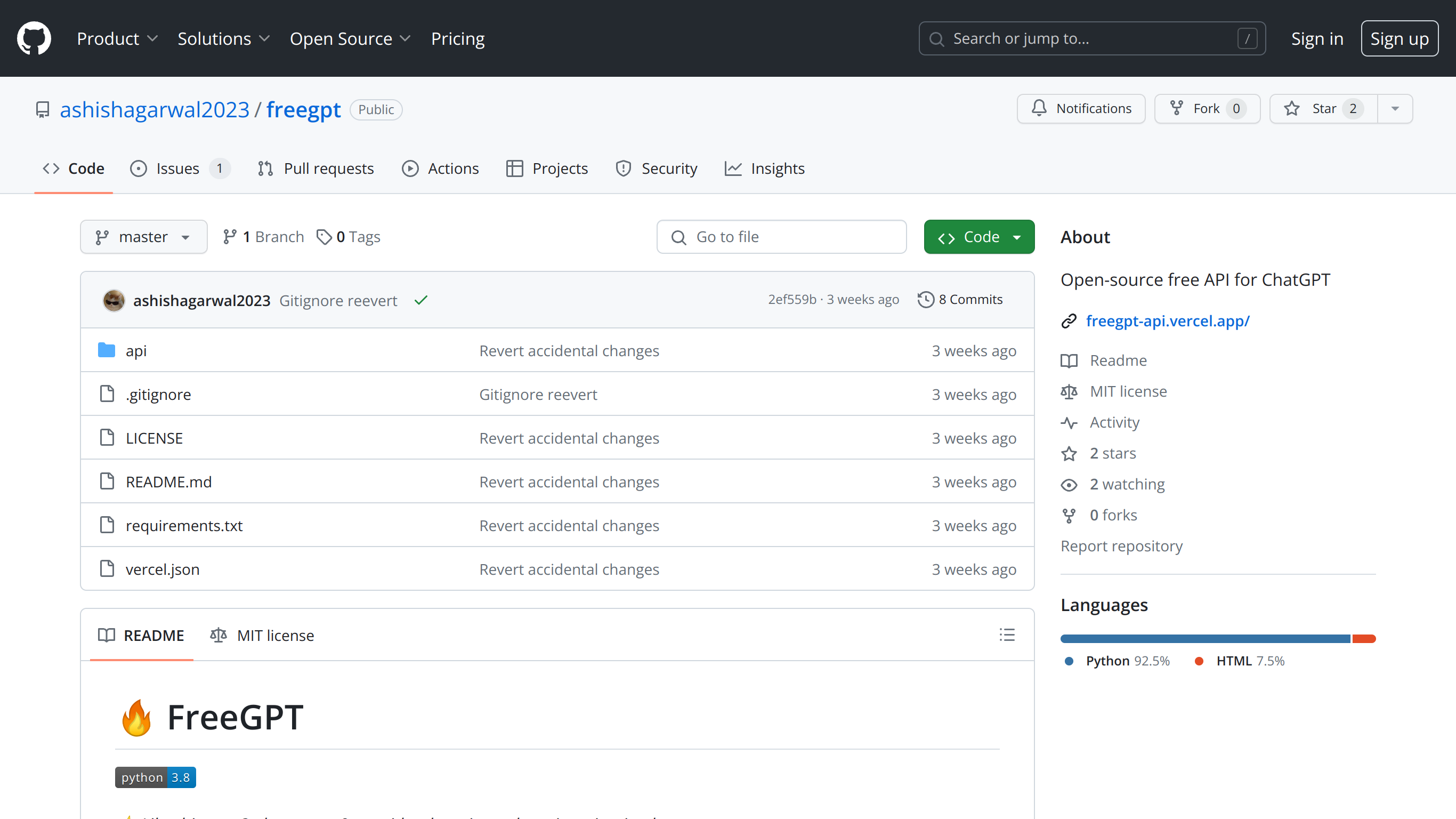The image size is (1456, 819).
Task: Click the eye icon next to 2 watching
Action: (x=1068, y=485)
